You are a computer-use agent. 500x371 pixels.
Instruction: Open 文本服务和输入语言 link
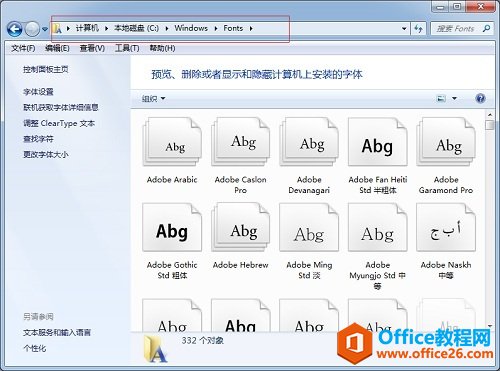coord(57,332)
